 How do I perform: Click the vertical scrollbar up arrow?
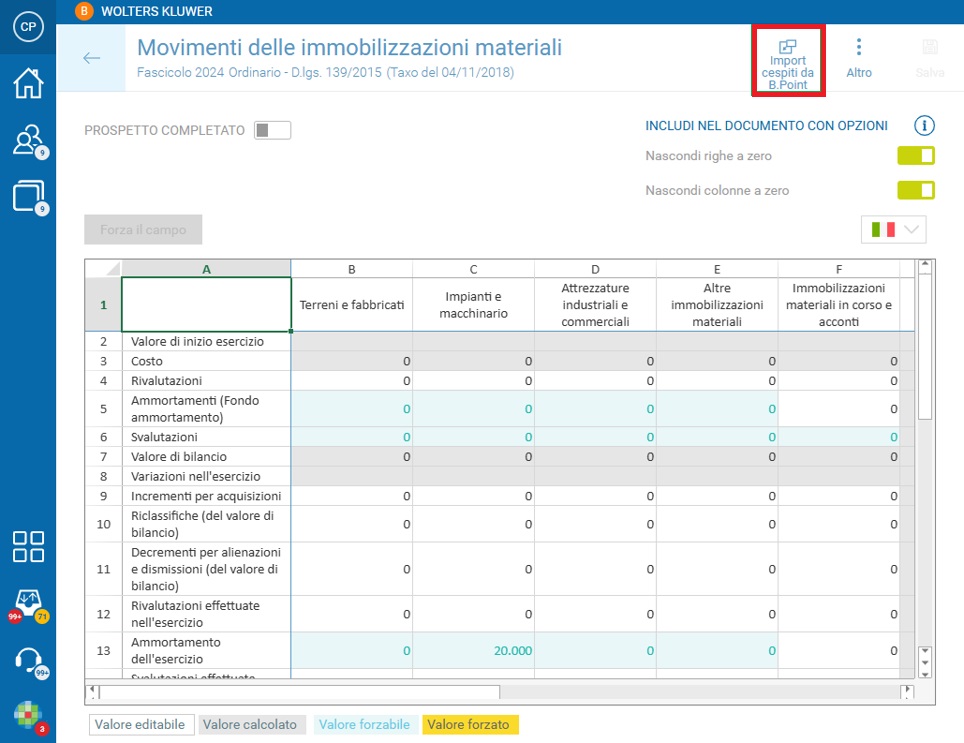(925, 266)
